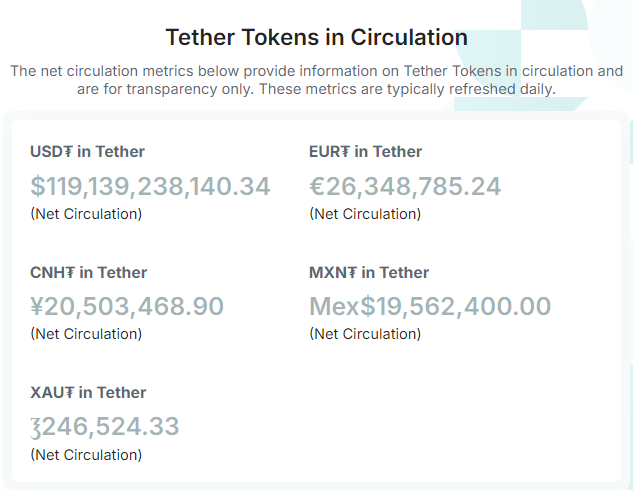633x490 pixels.
Task: Click the 246,524.33 gold circulation value
Action: pos(112,427)
